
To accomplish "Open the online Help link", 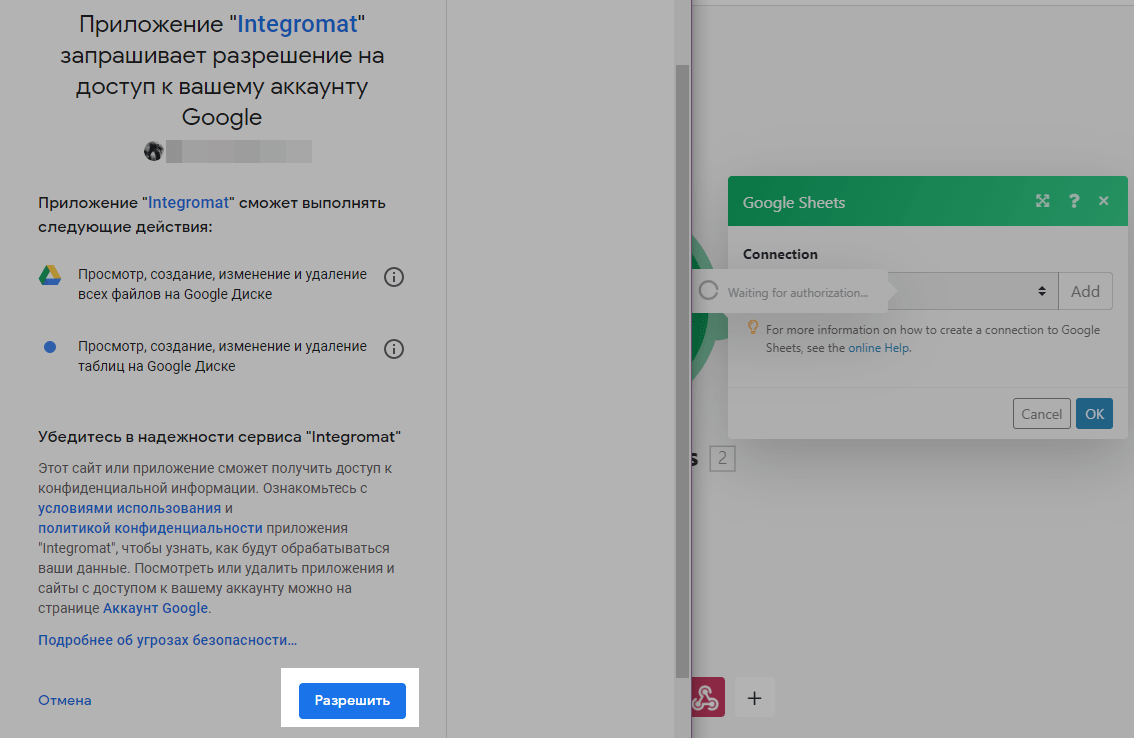I will [878, 348].
